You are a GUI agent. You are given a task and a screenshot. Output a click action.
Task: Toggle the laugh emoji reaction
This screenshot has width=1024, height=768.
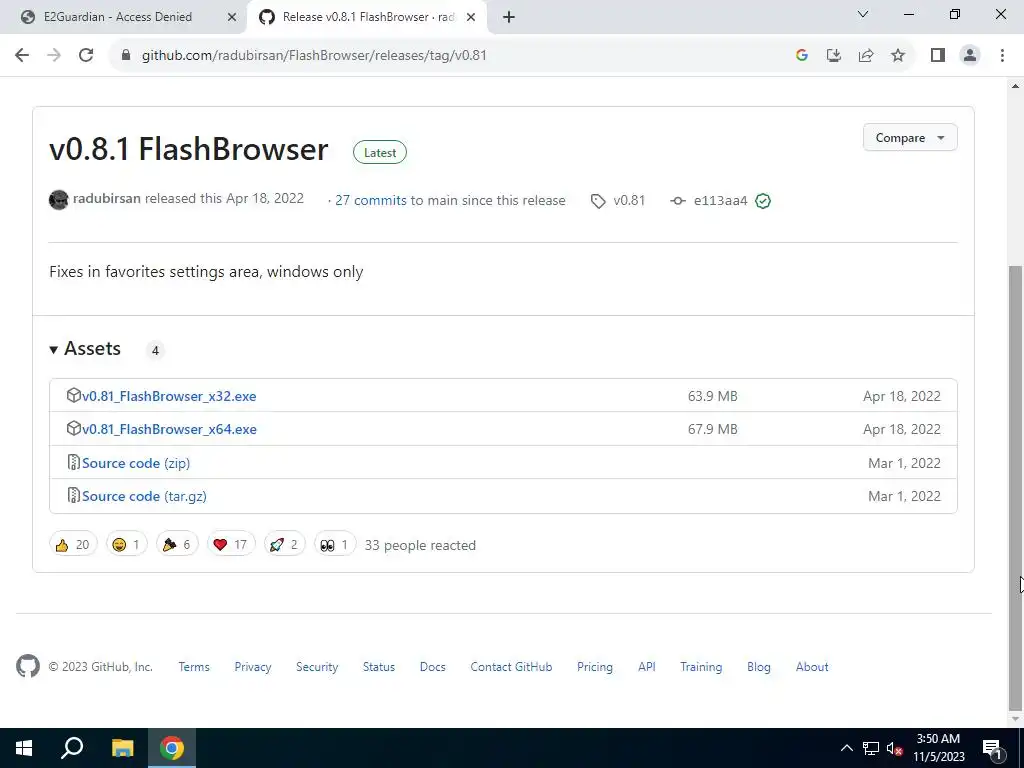coord(127,544)
